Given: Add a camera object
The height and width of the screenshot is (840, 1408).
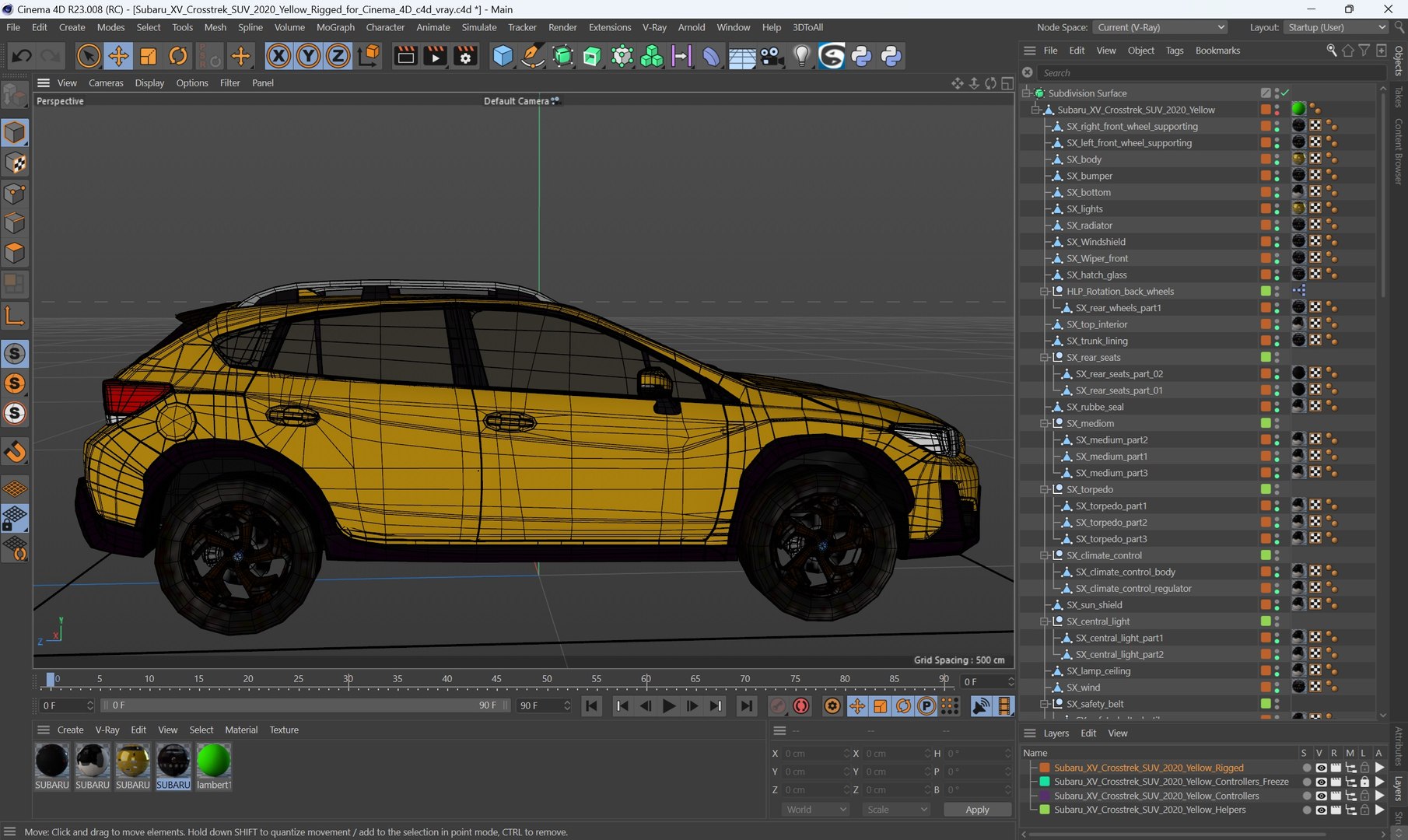Looking at the screenshot, I should coord(771,56).
